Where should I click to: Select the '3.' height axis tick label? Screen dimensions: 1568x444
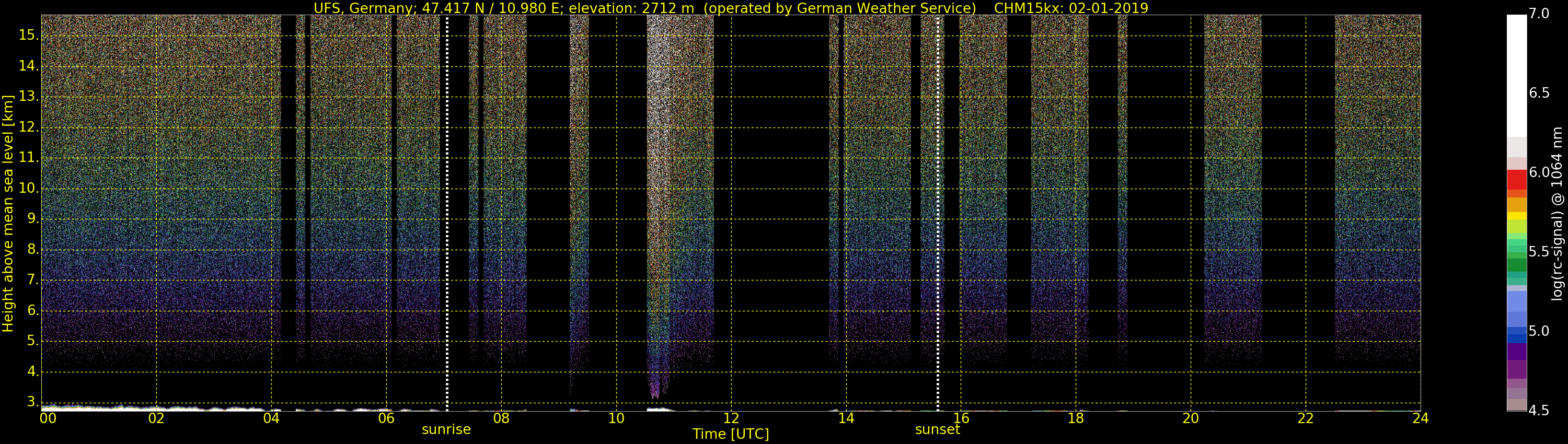(x=32, y=402)
